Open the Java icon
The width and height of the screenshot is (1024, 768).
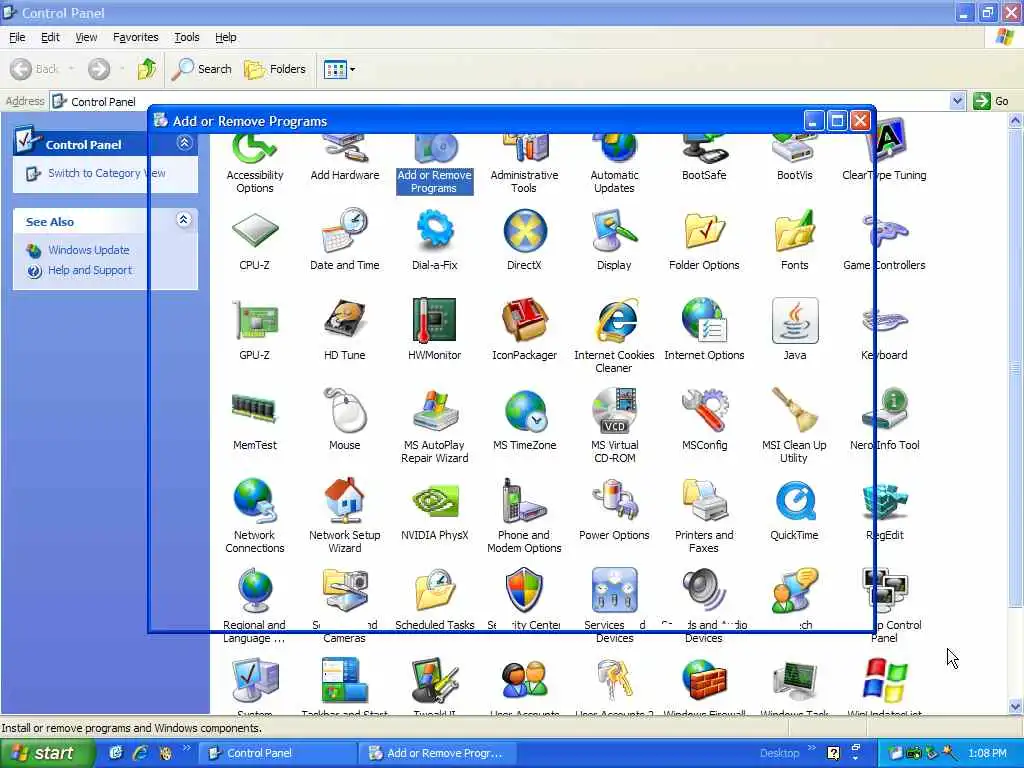[794, 321]
